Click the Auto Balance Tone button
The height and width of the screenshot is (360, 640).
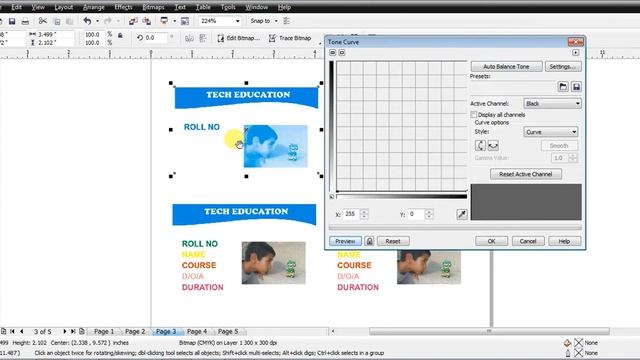pyautogui.click(x=506, y=67)
